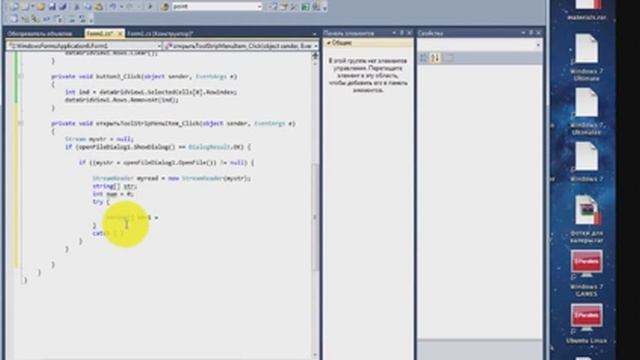Click the StreamReader myread declaration line

(x=171, y=178)
